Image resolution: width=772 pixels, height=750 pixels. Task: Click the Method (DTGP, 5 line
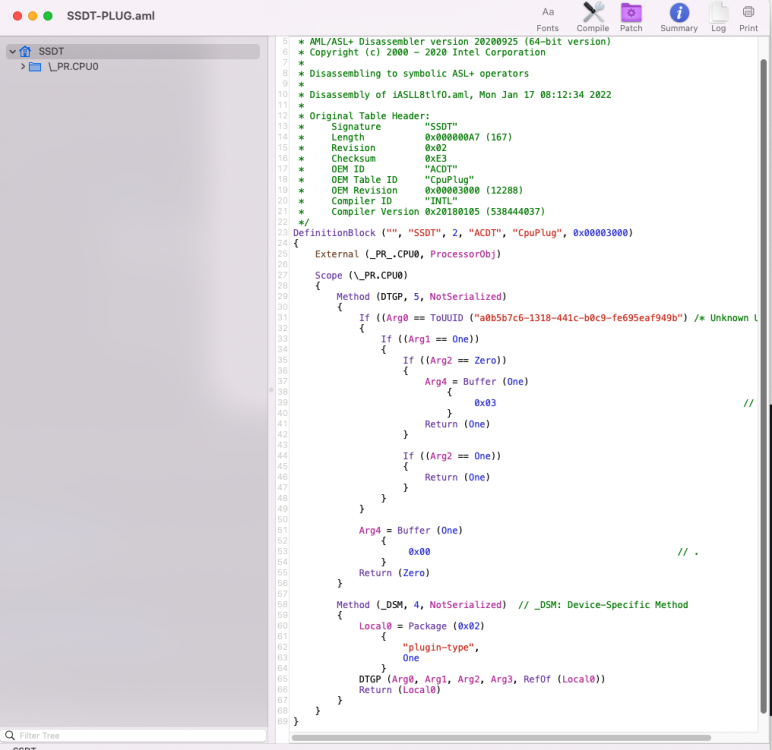421,296
